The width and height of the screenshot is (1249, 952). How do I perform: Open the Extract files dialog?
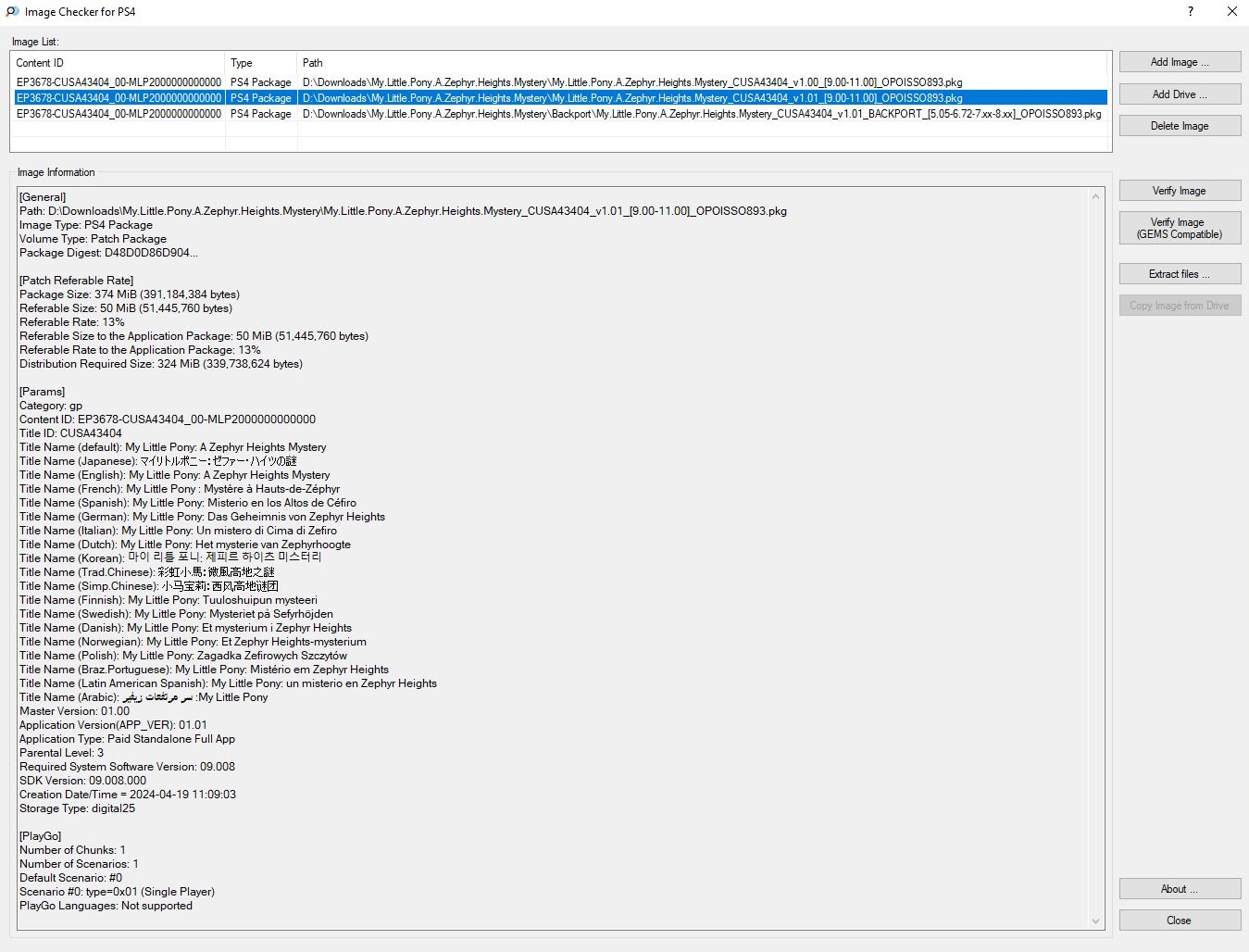tap(1180, 274)
